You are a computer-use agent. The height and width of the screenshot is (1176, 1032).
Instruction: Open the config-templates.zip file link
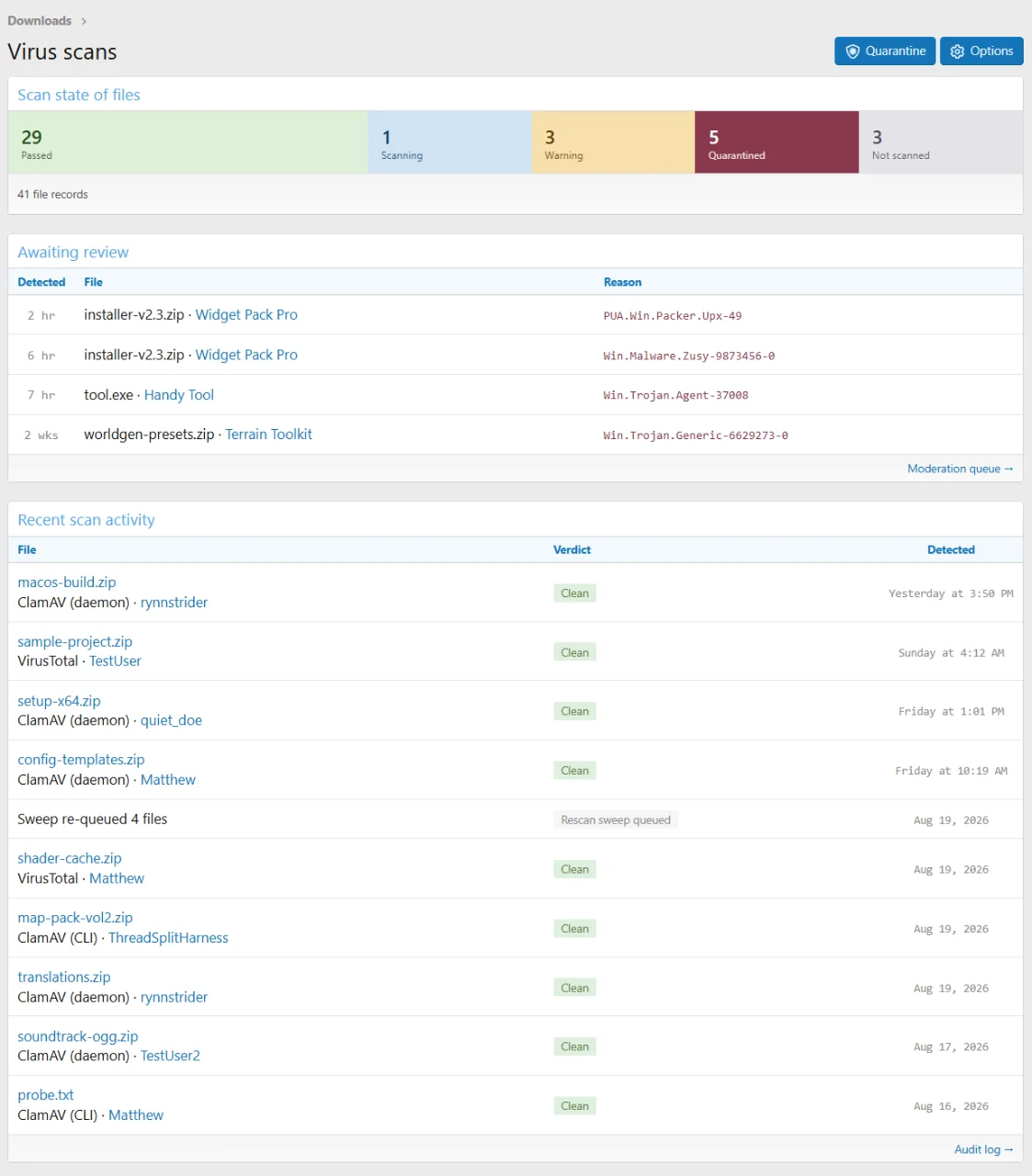tap(81, 759)
